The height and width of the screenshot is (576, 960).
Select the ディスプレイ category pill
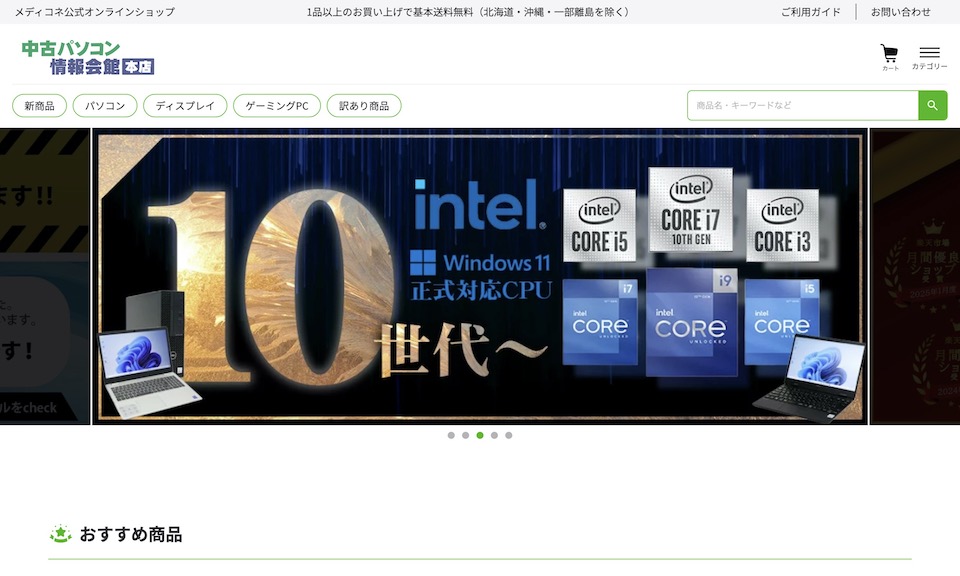pyautogui.click(x=185, y=106)
